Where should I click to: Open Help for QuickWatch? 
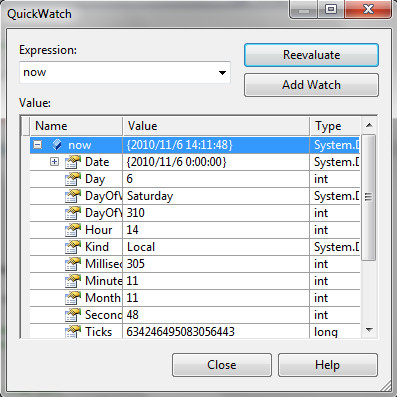coord(328,365)
